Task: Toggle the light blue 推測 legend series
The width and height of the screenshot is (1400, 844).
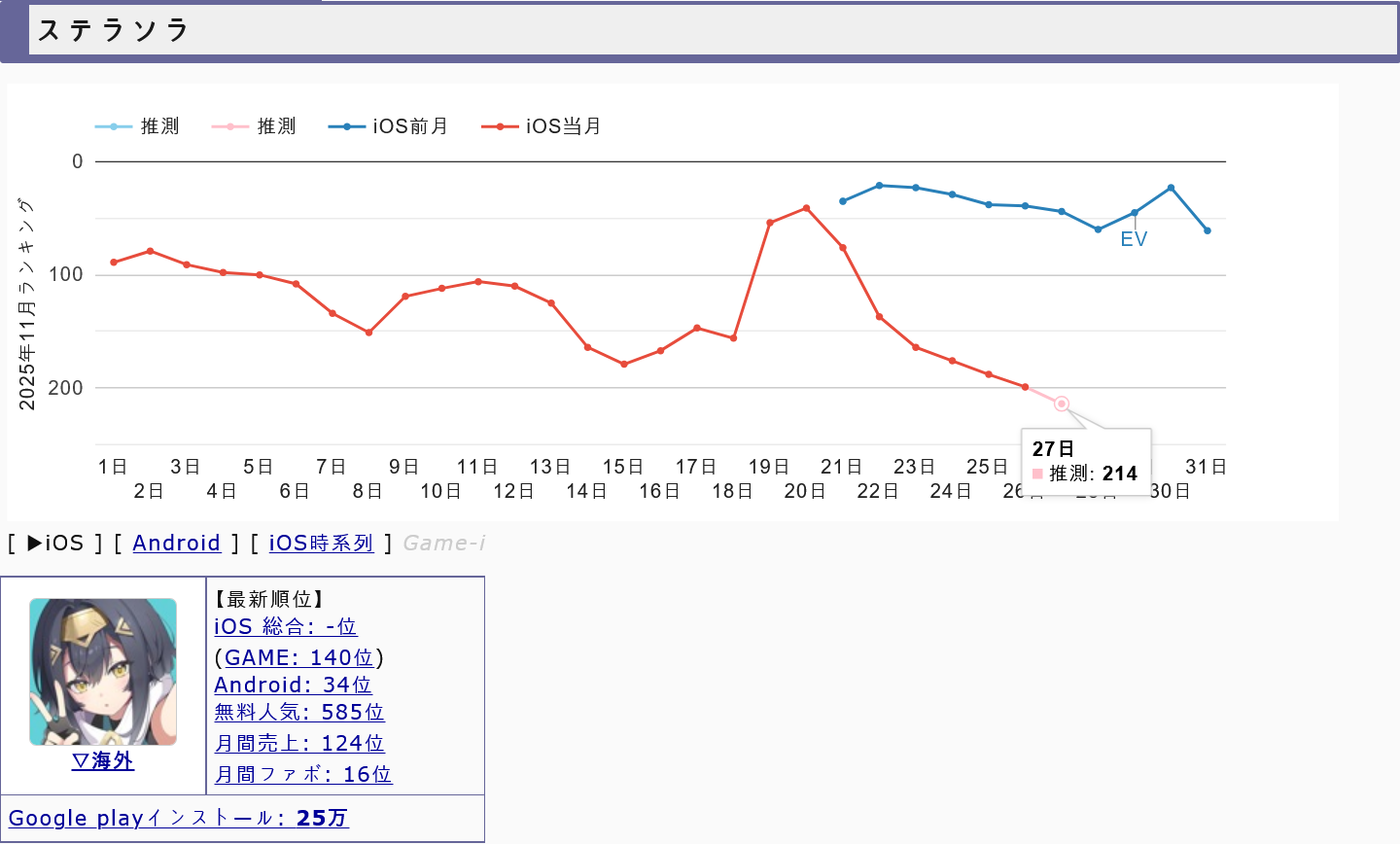Action: (137, 126)
